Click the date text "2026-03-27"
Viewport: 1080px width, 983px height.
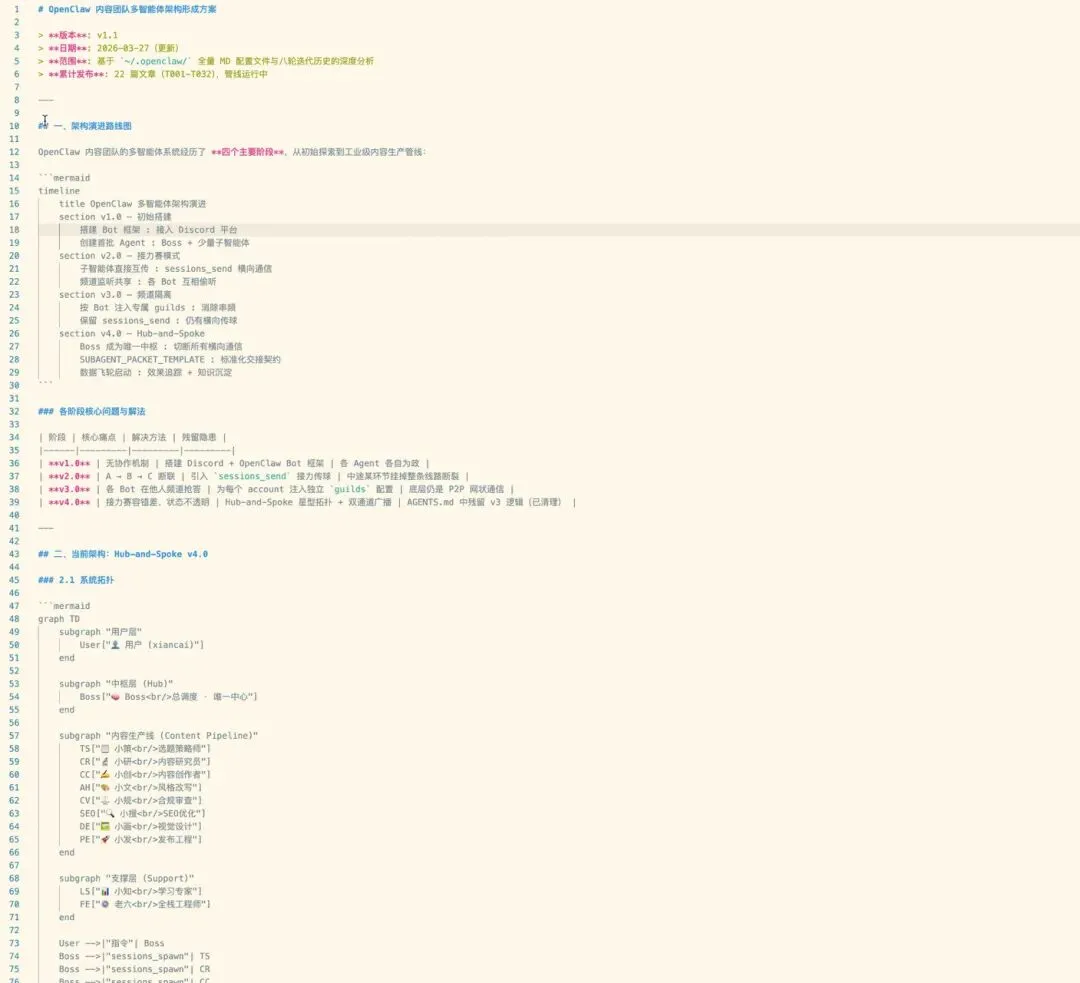tap(123, 48)
